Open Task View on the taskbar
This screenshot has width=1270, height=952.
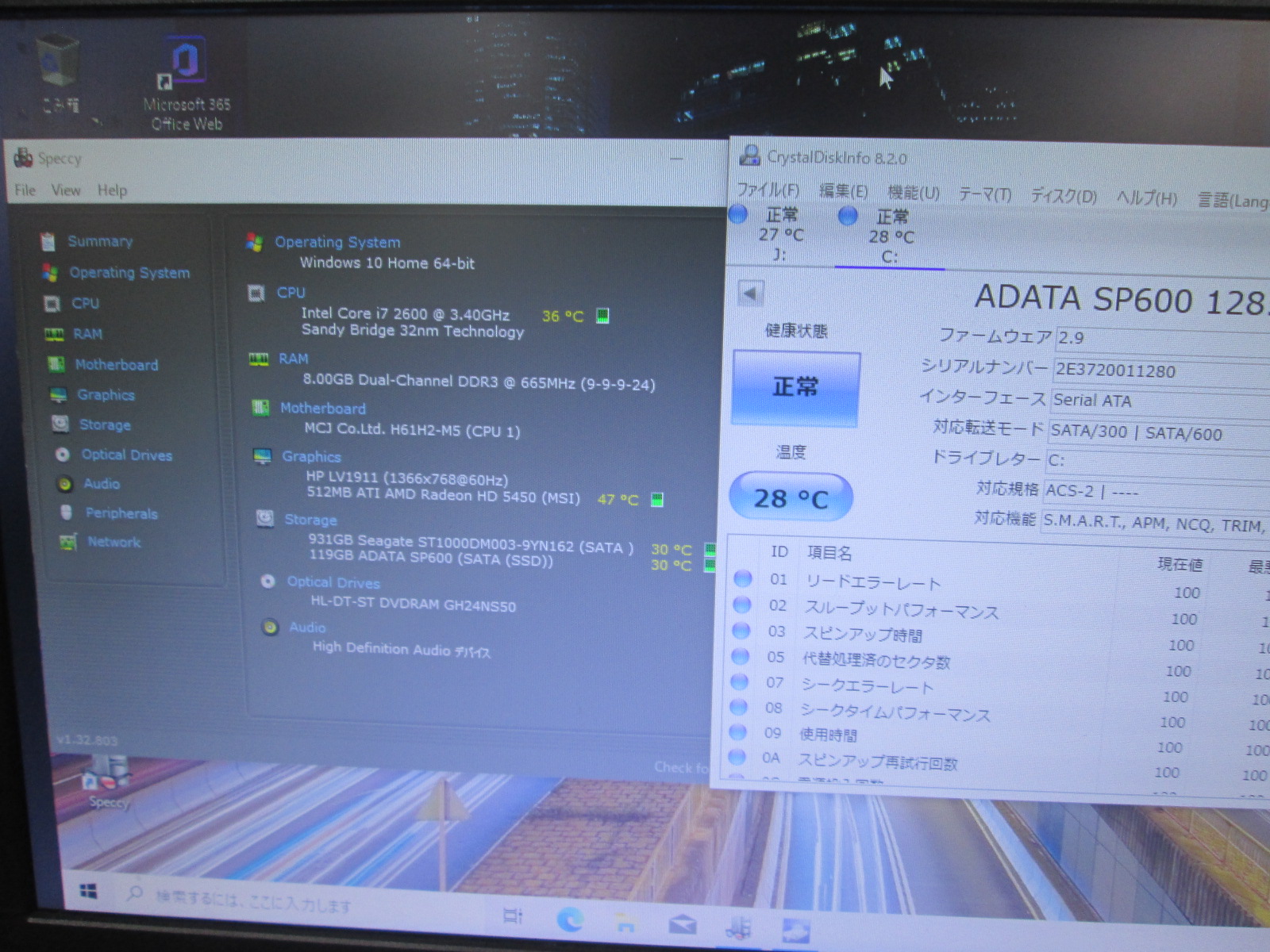coord(513,916)
